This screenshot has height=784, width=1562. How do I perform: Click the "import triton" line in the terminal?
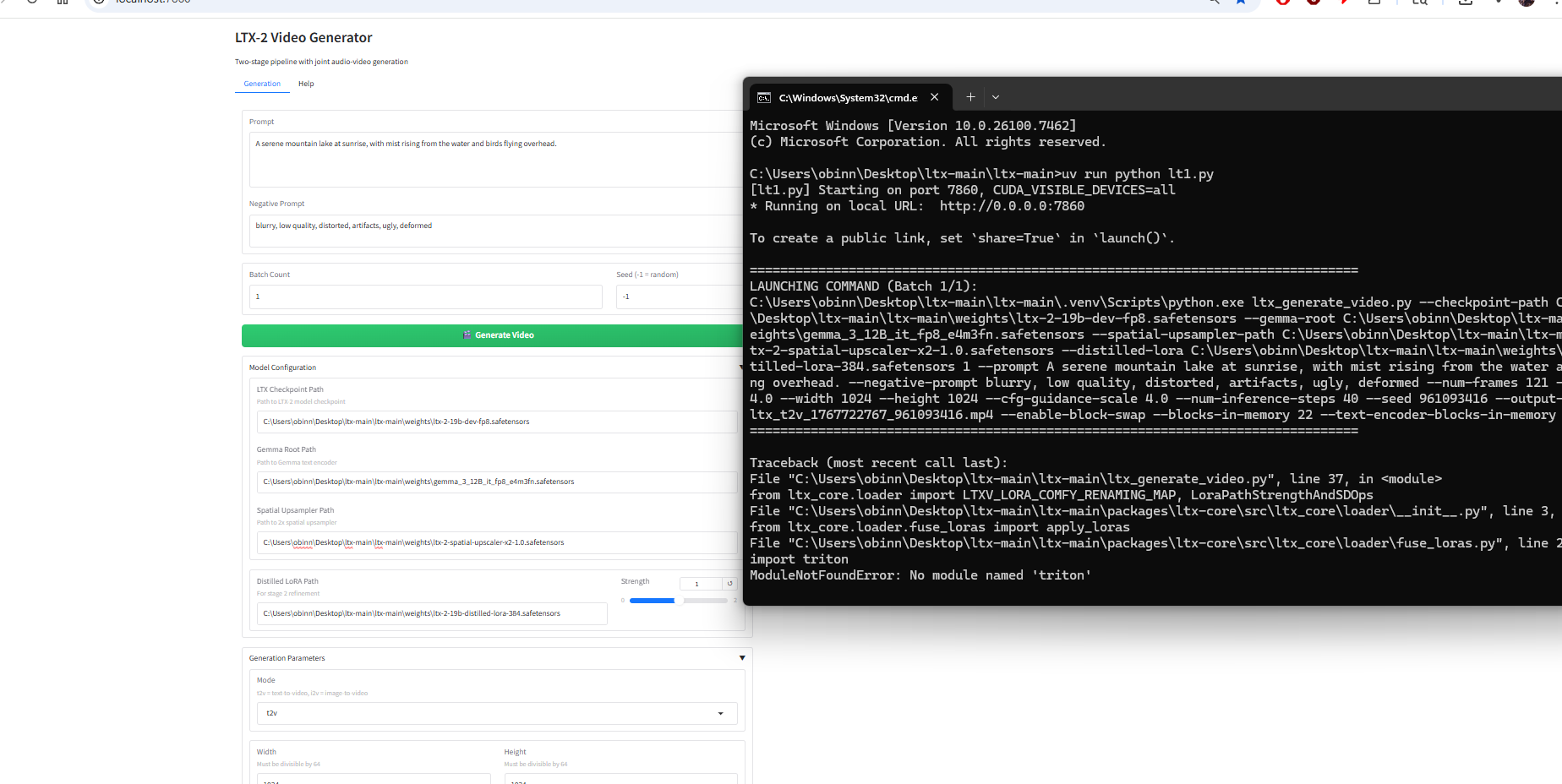click(x=799, y=559)
